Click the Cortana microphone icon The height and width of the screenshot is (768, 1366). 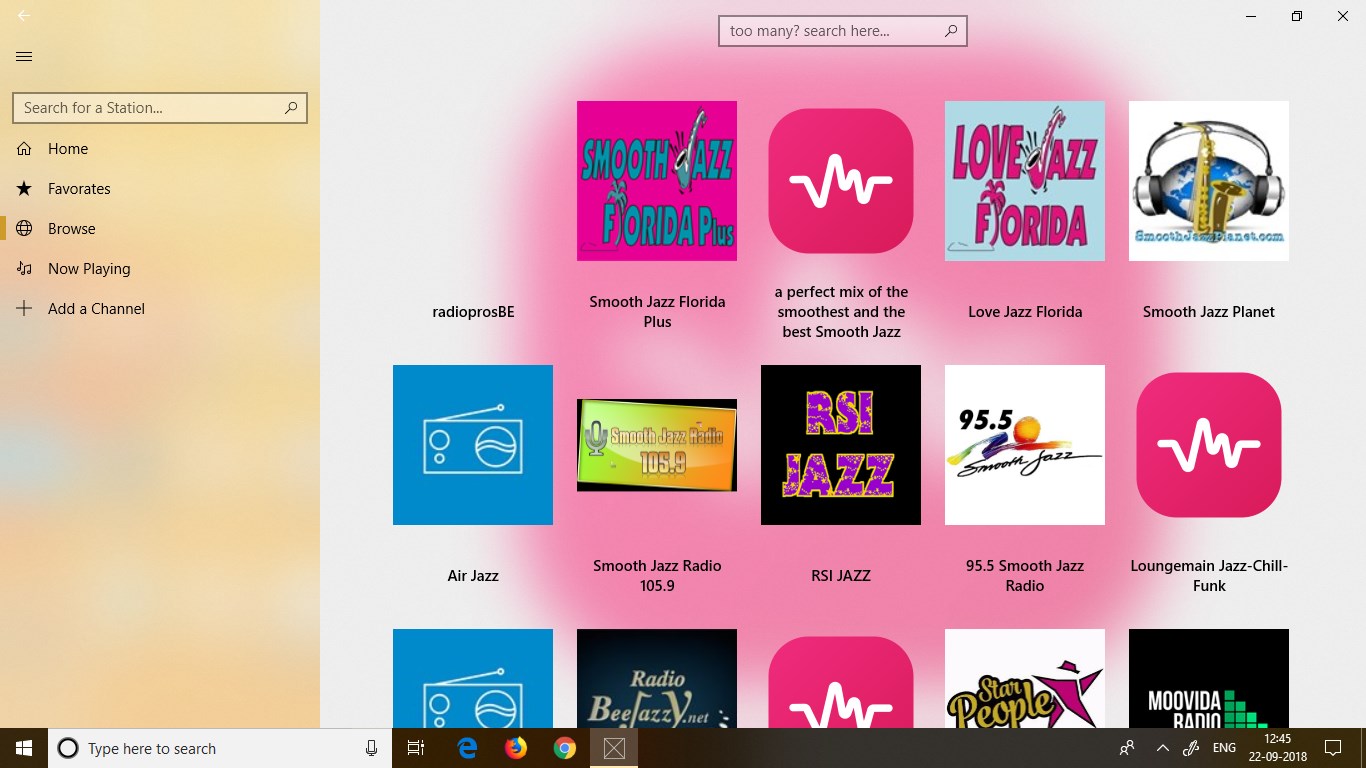coord(372,748)
